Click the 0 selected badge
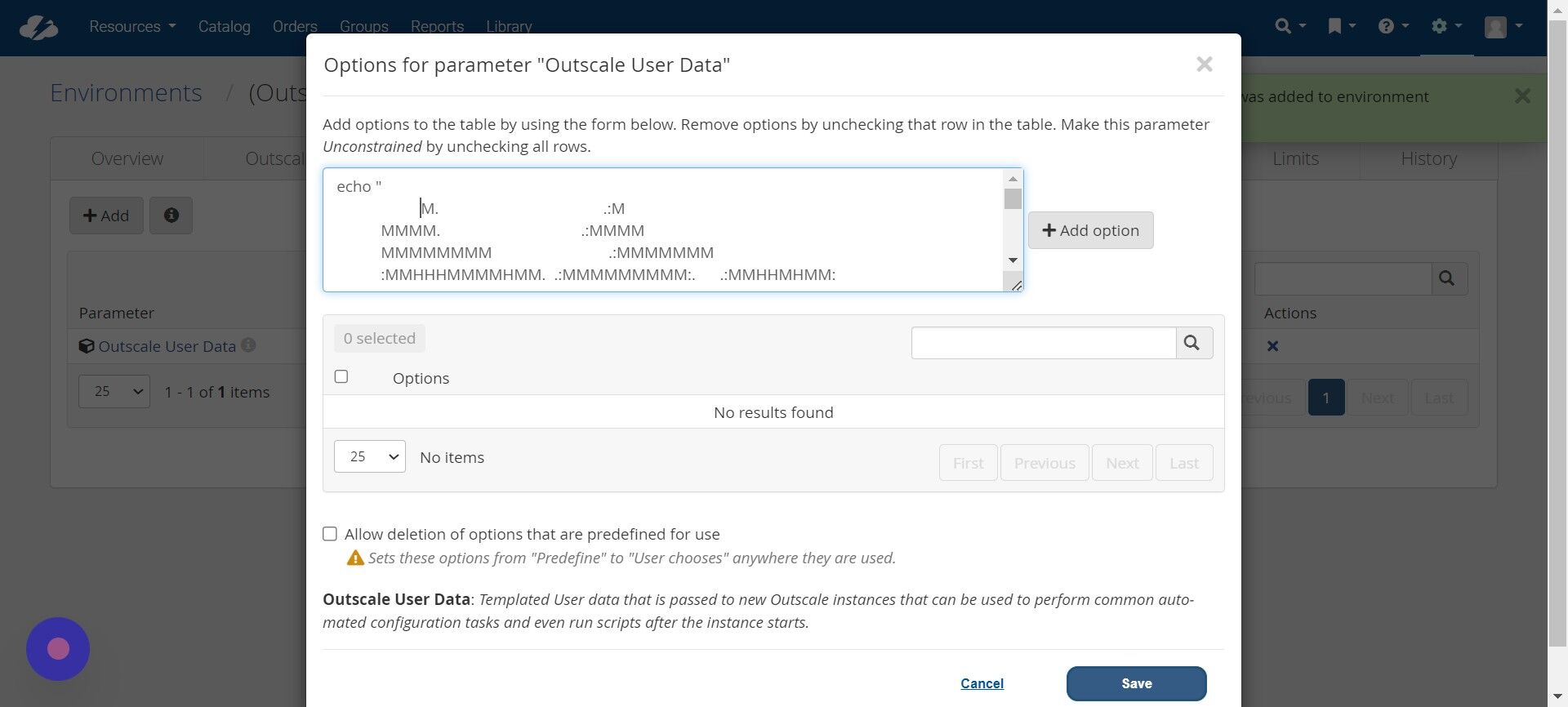 pyautogui.click(x=379, y=338)
